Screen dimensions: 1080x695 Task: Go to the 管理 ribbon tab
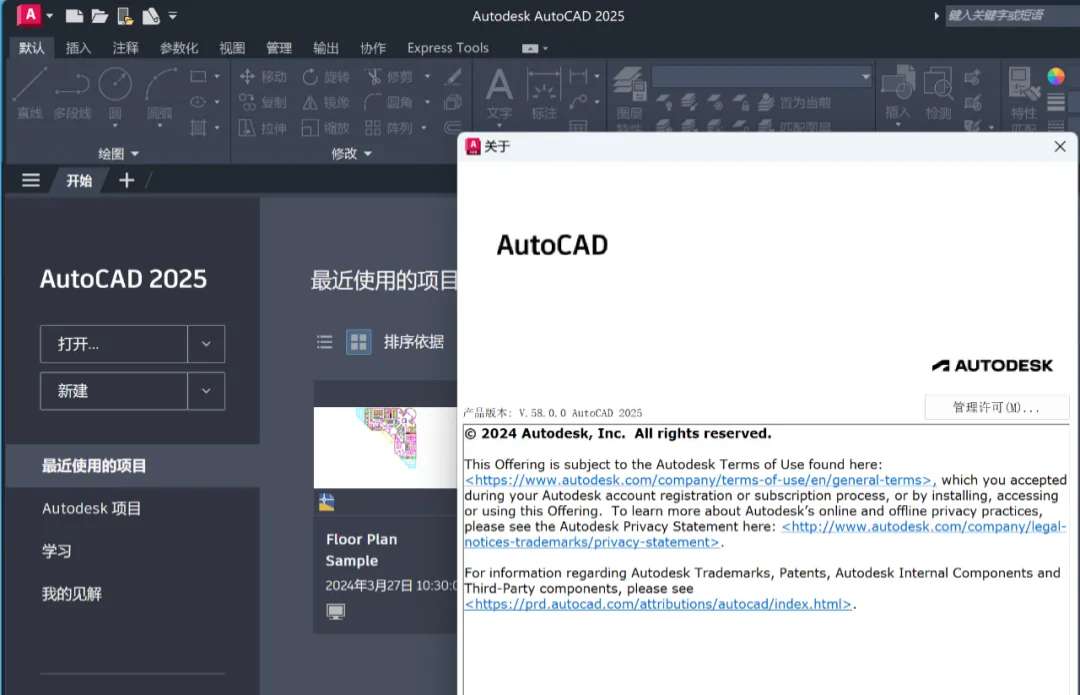click(x=279, y=48)
